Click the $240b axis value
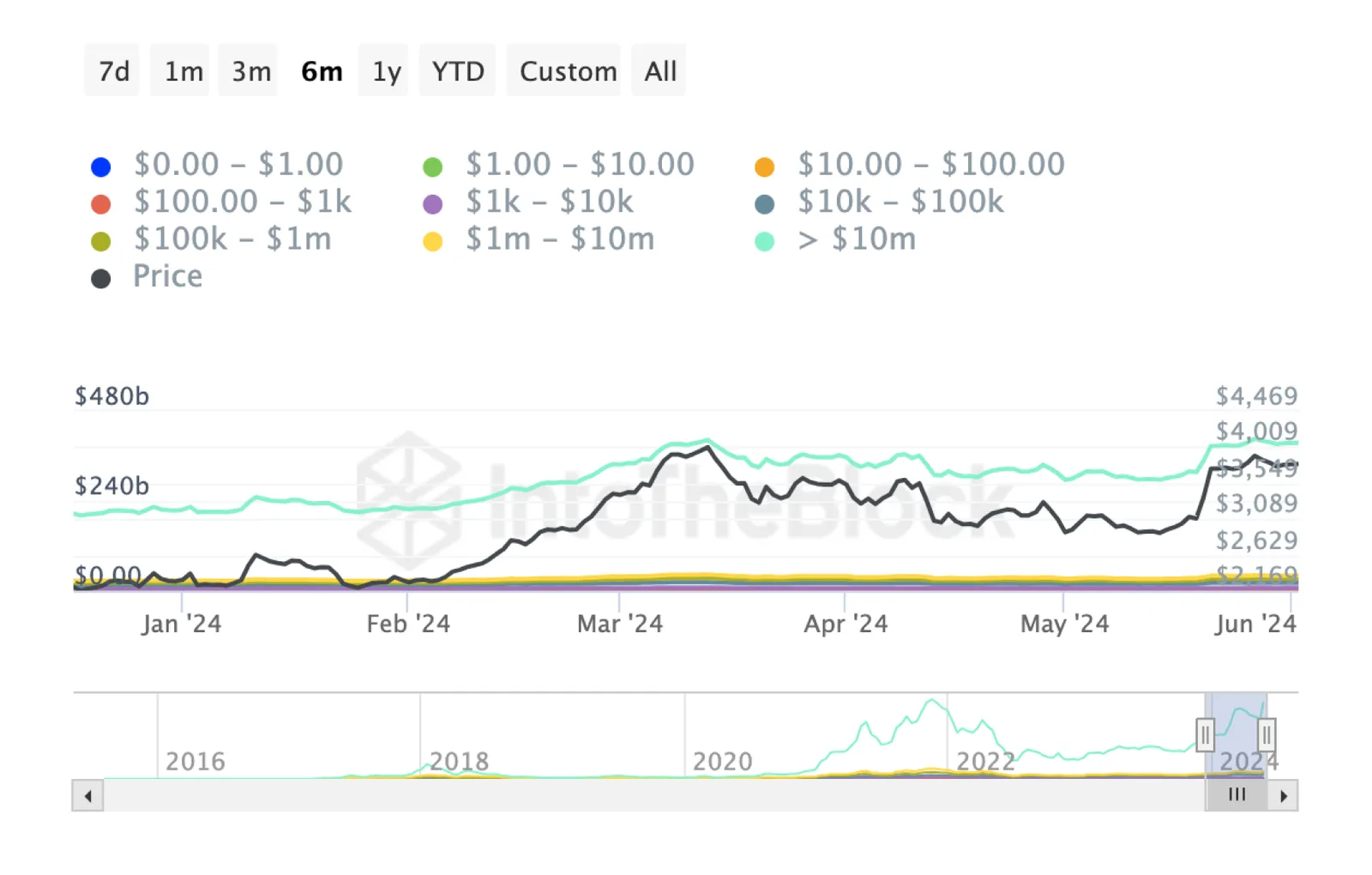The width and height of the screenshot is (1372, 875). click(x=111, y=486)
